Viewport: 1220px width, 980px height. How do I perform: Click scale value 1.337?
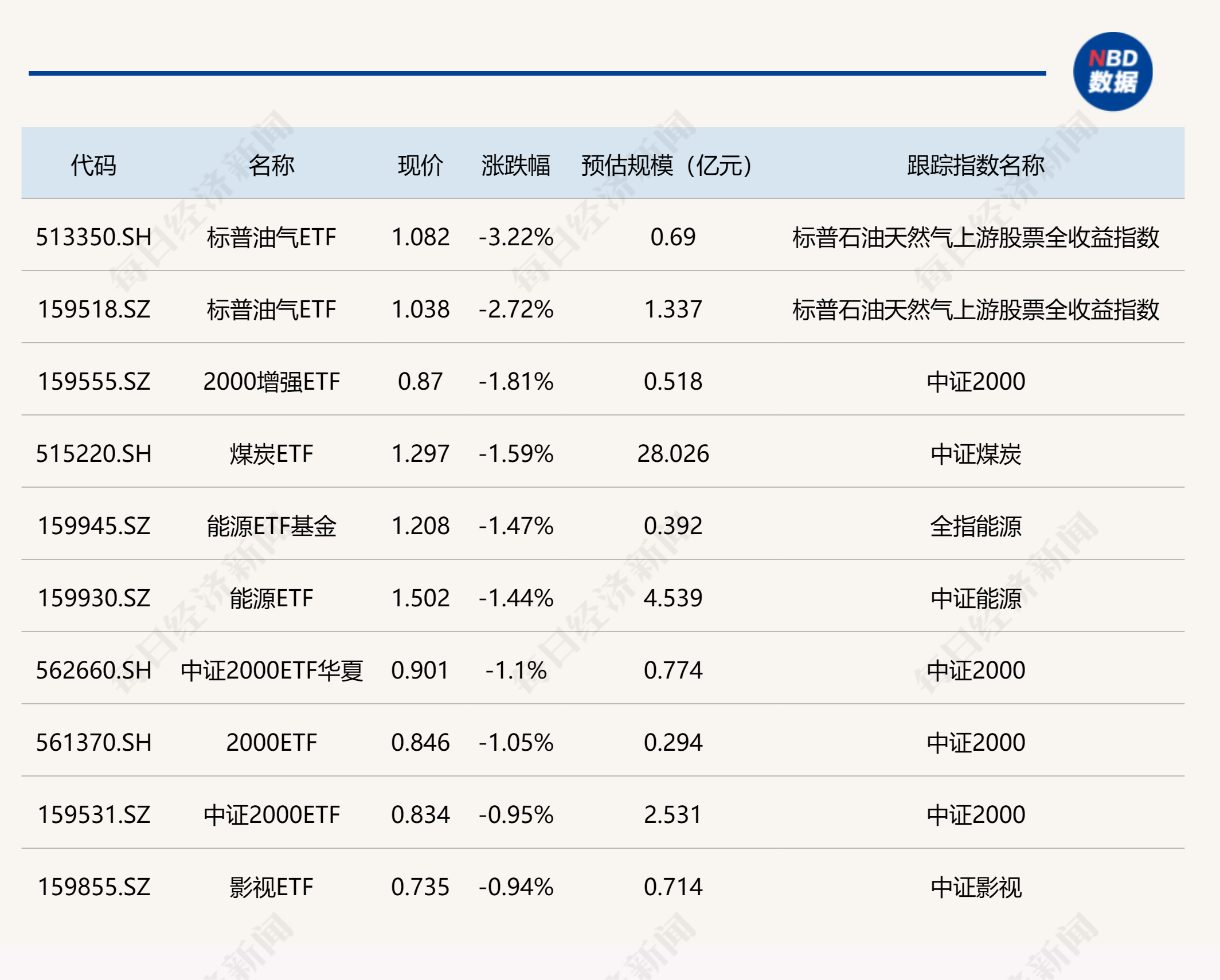coord(672,309)
